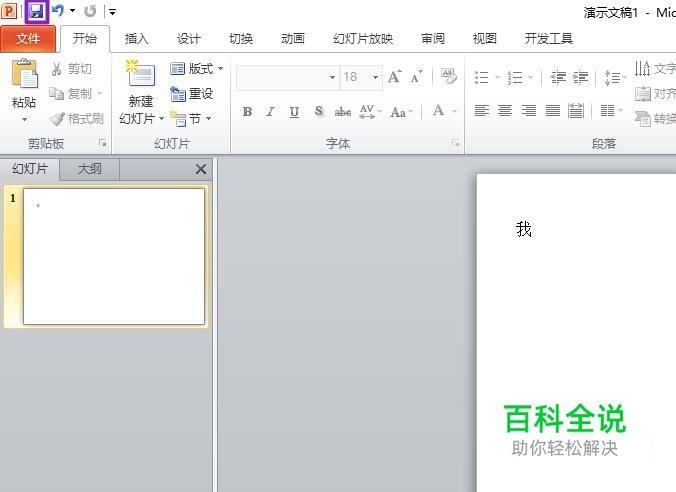
Task: Toggle Italic formatting
Action: [270, 112]
